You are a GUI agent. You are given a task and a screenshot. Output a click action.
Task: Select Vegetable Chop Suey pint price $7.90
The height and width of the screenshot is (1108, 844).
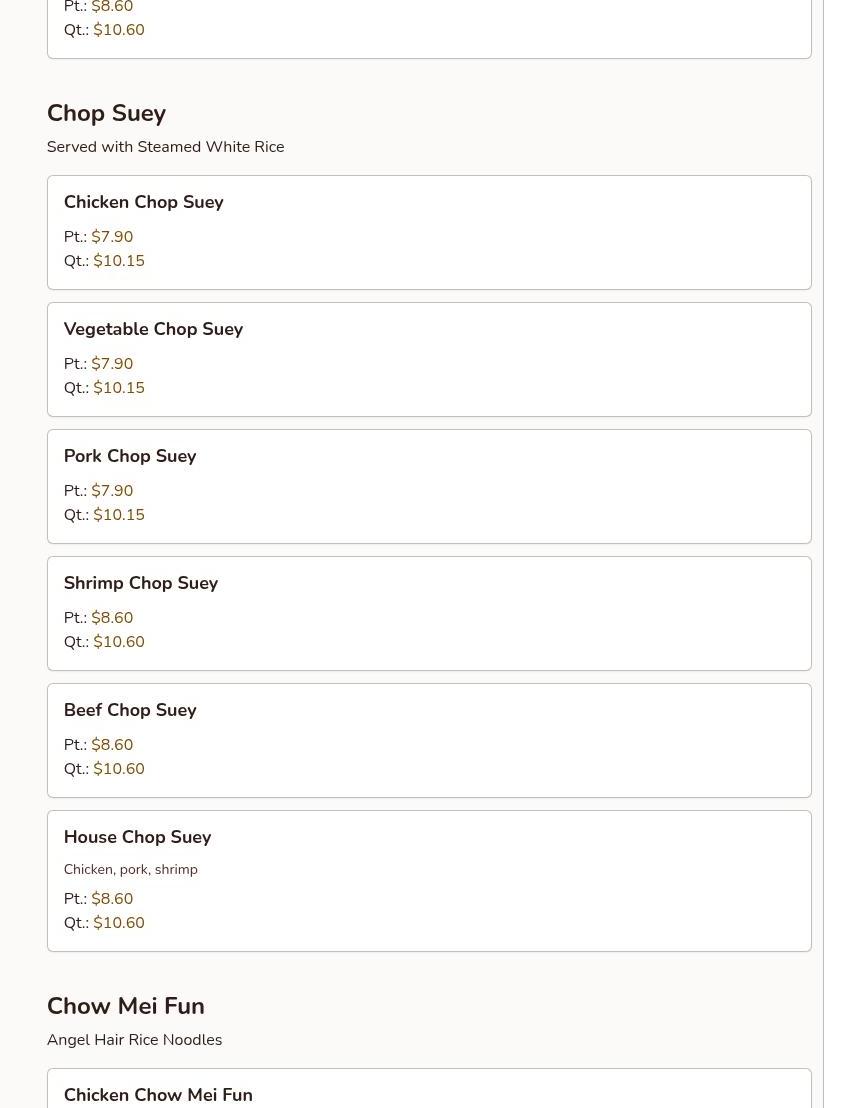pos(112,364)
